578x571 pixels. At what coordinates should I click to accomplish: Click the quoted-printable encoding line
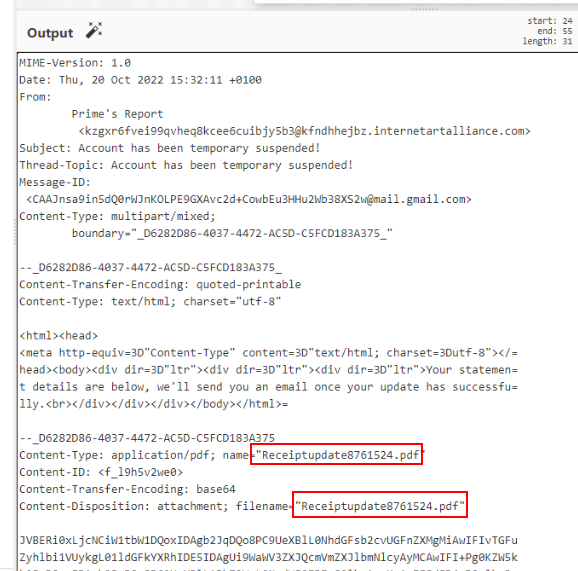click(x=160, y=285)
